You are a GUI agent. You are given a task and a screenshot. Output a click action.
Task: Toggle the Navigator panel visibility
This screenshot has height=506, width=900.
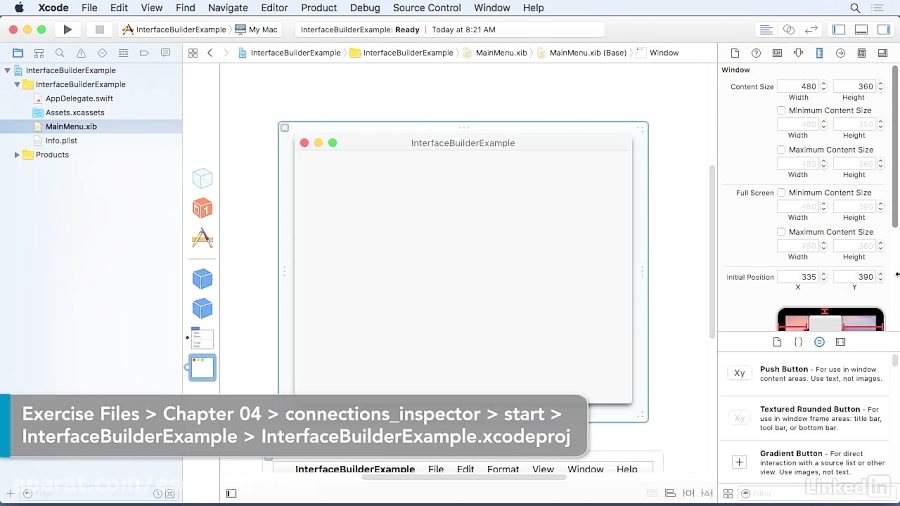(839, 29)
